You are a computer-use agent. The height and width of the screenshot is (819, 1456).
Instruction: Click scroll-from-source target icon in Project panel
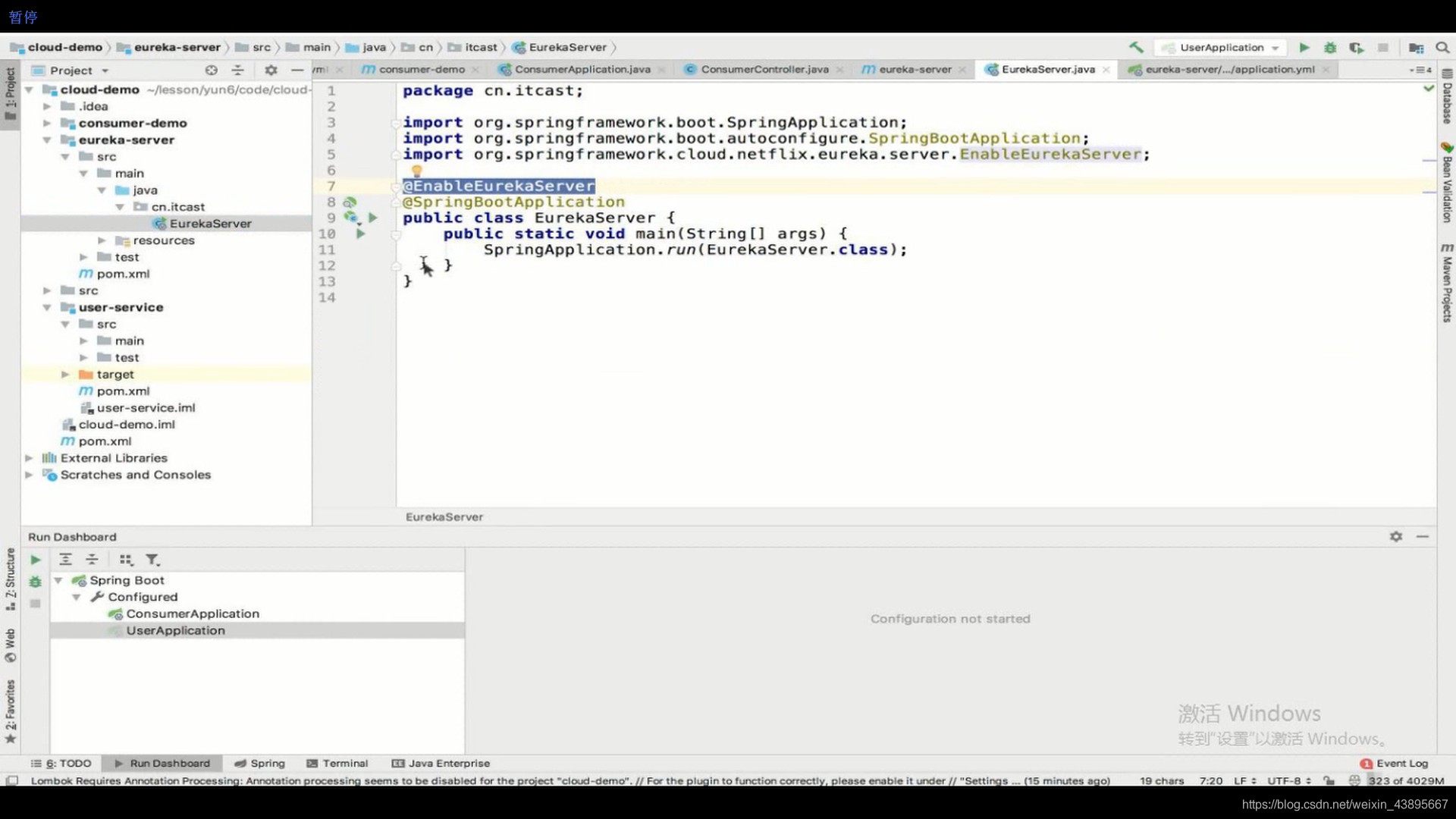pos(212,70)
